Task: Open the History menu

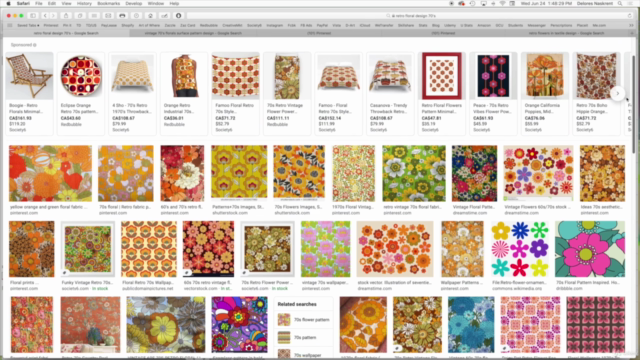Action: pyautogui.click(x=84, y=3)
